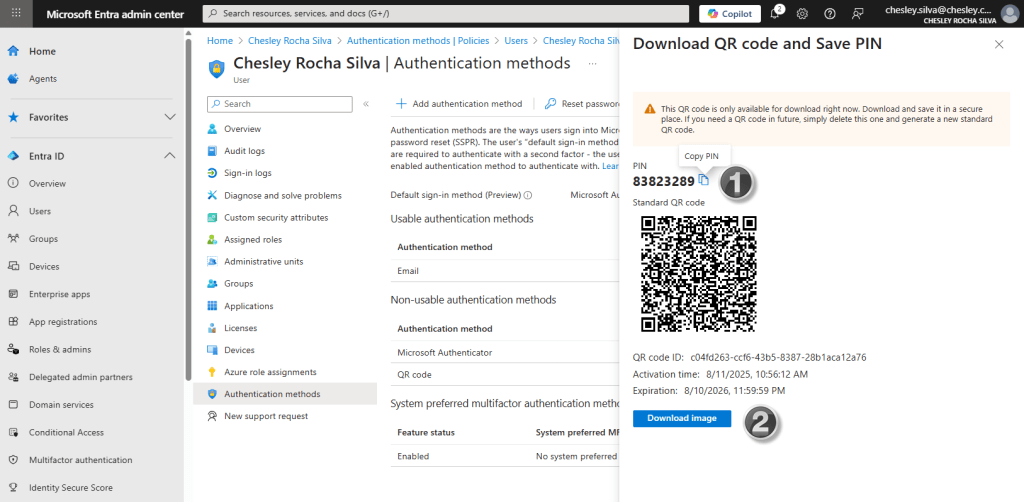Open the notifications bell icon
Screen dimensions: 1024x502
[775, 14]
